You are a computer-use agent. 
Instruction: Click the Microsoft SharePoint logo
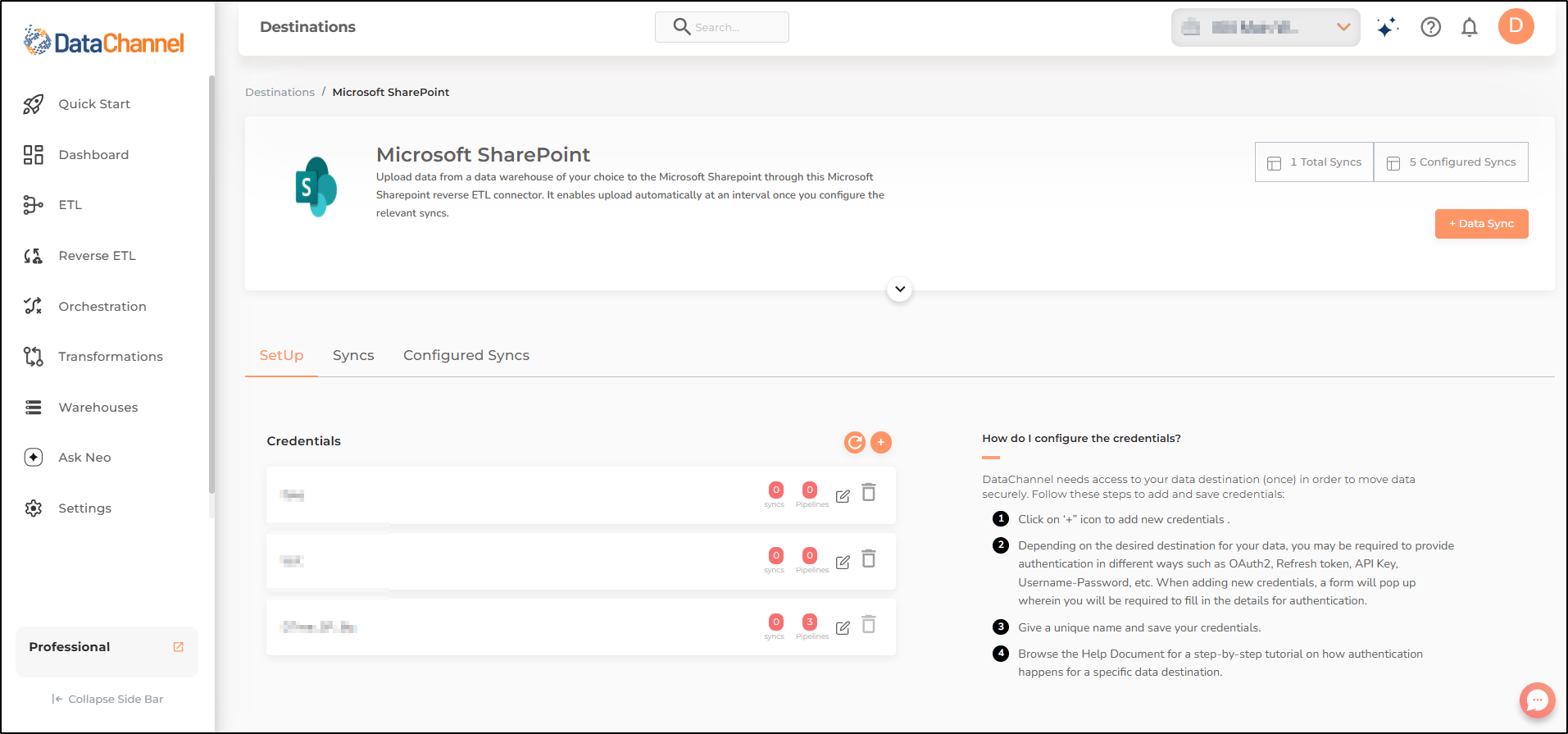pyautogui.click(x=316, y=187)
